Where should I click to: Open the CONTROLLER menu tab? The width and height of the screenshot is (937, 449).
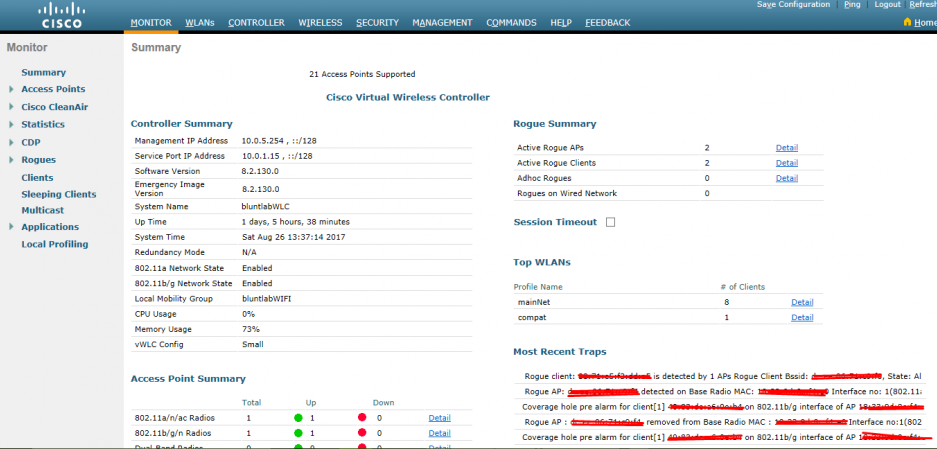point(256,23)
